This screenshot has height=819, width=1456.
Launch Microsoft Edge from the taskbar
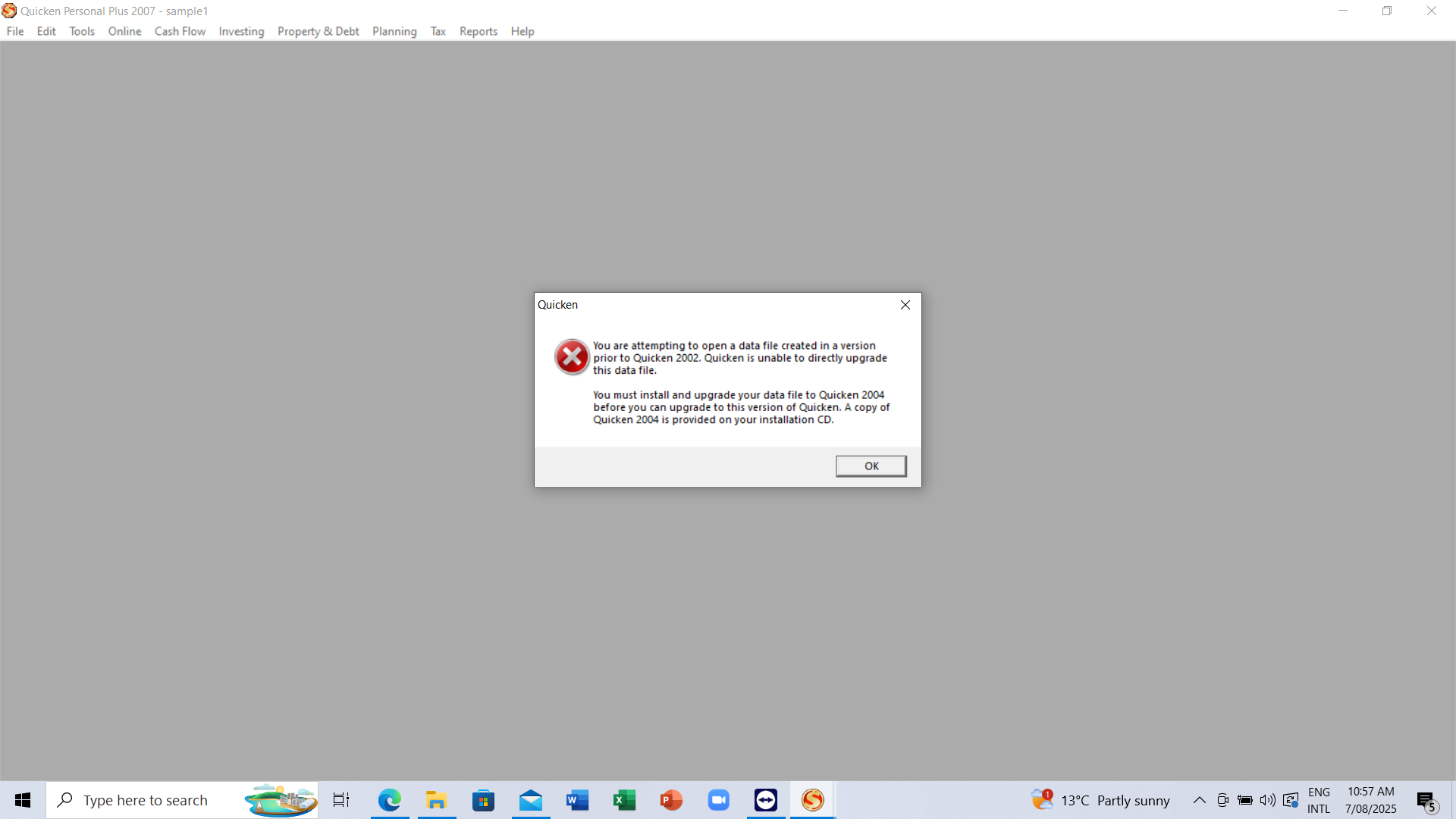click(x=390, y=800)
